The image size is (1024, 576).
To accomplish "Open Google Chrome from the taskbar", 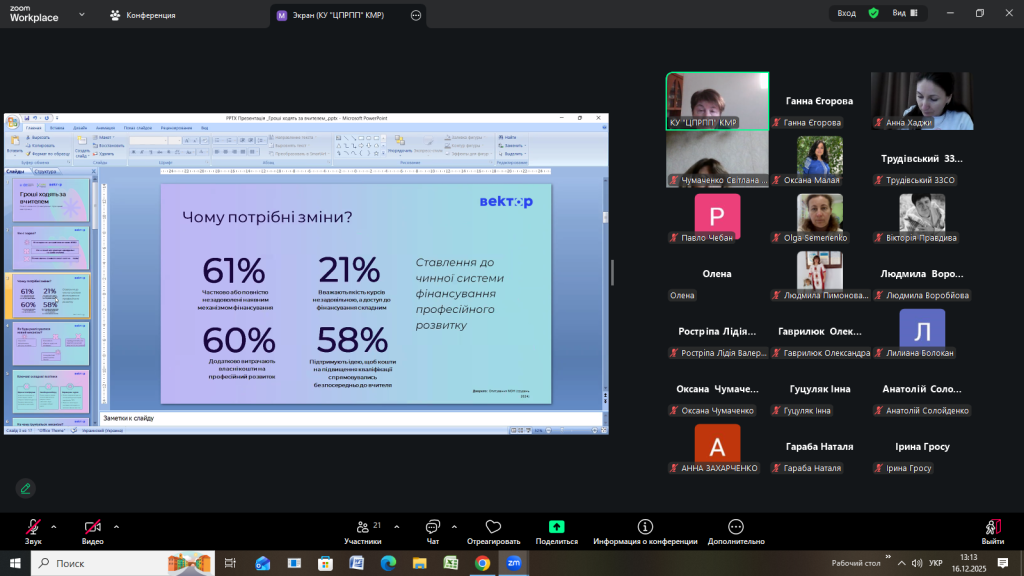I will [x=482, y=563].
